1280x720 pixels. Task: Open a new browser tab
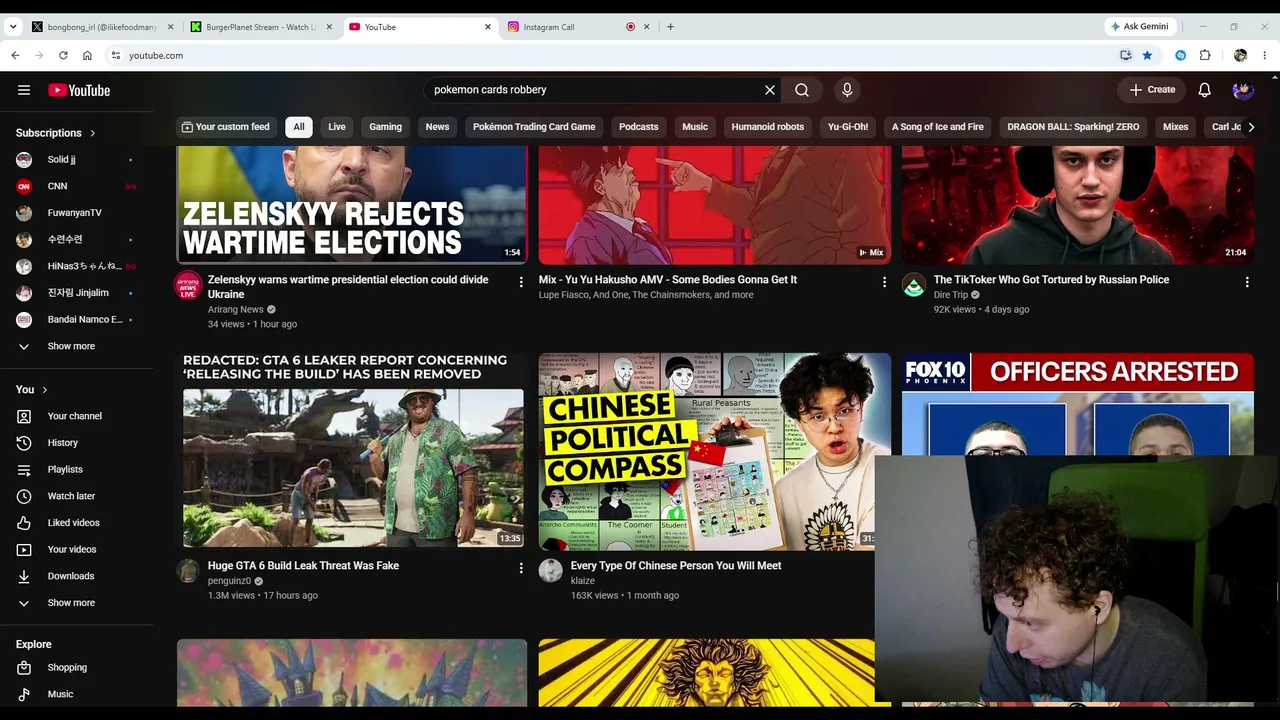click(670, 27)
